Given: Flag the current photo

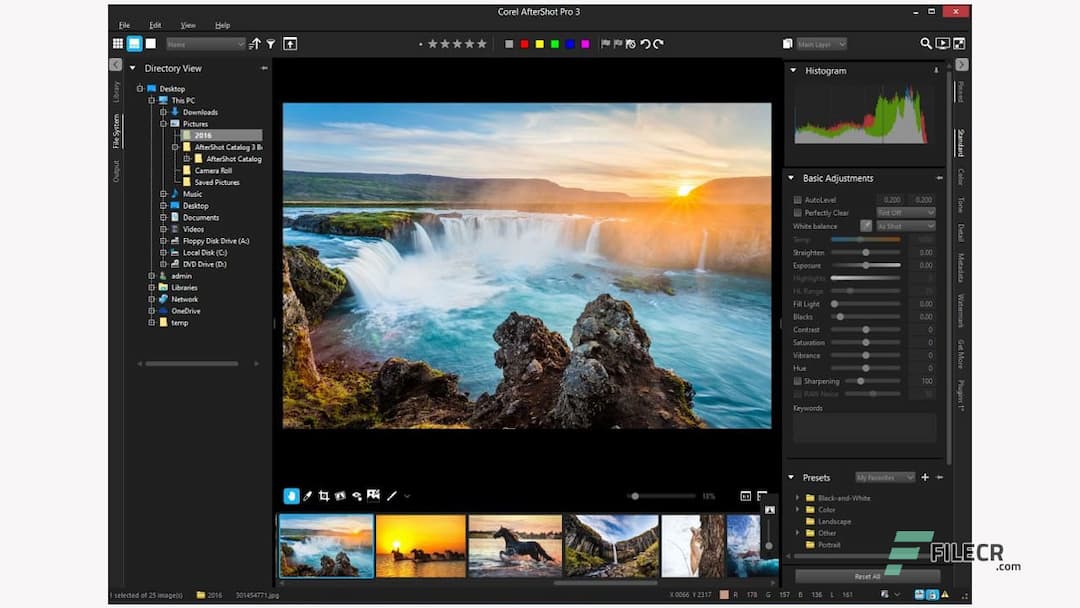Looking at the screenshot, I should 606,44.
